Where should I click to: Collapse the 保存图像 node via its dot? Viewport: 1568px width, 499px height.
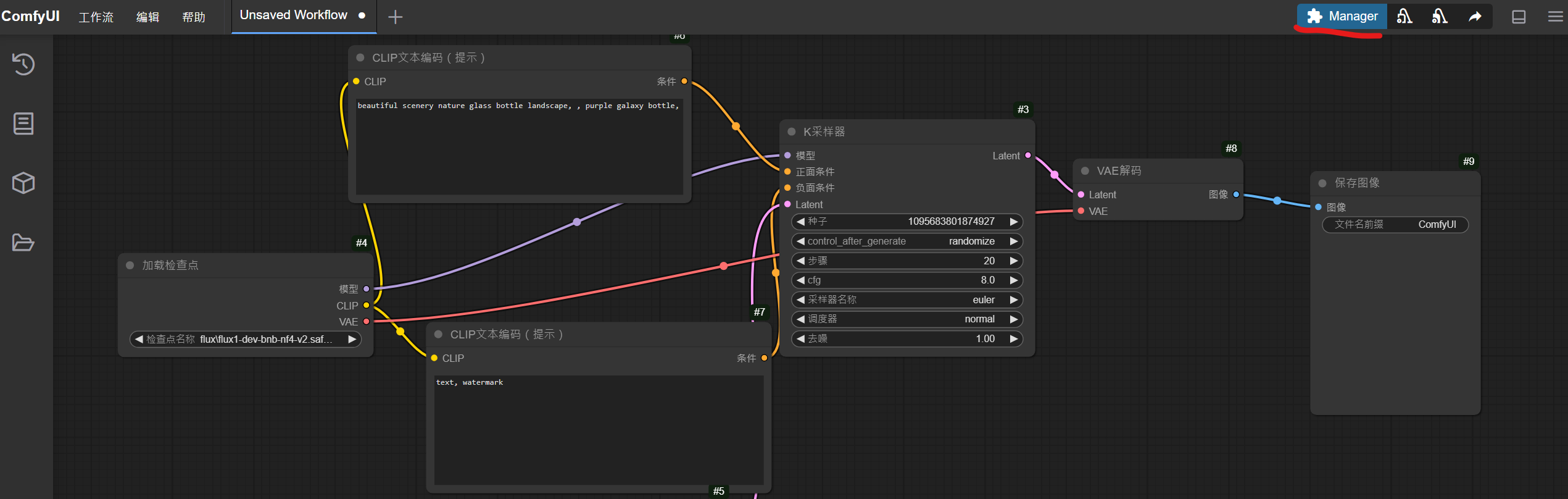pos(1322,183)
